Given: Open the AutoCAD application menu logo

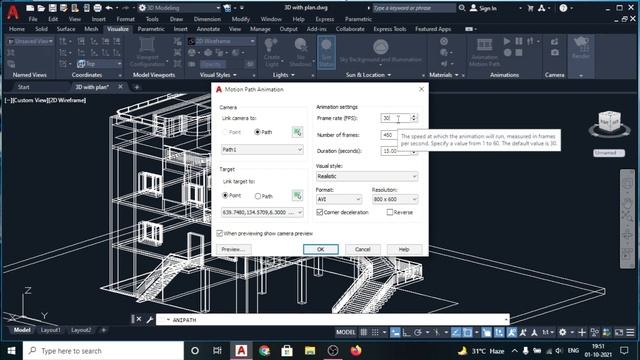Looking at the screenshot, I should pyautogui.click(x=13, y=11).
